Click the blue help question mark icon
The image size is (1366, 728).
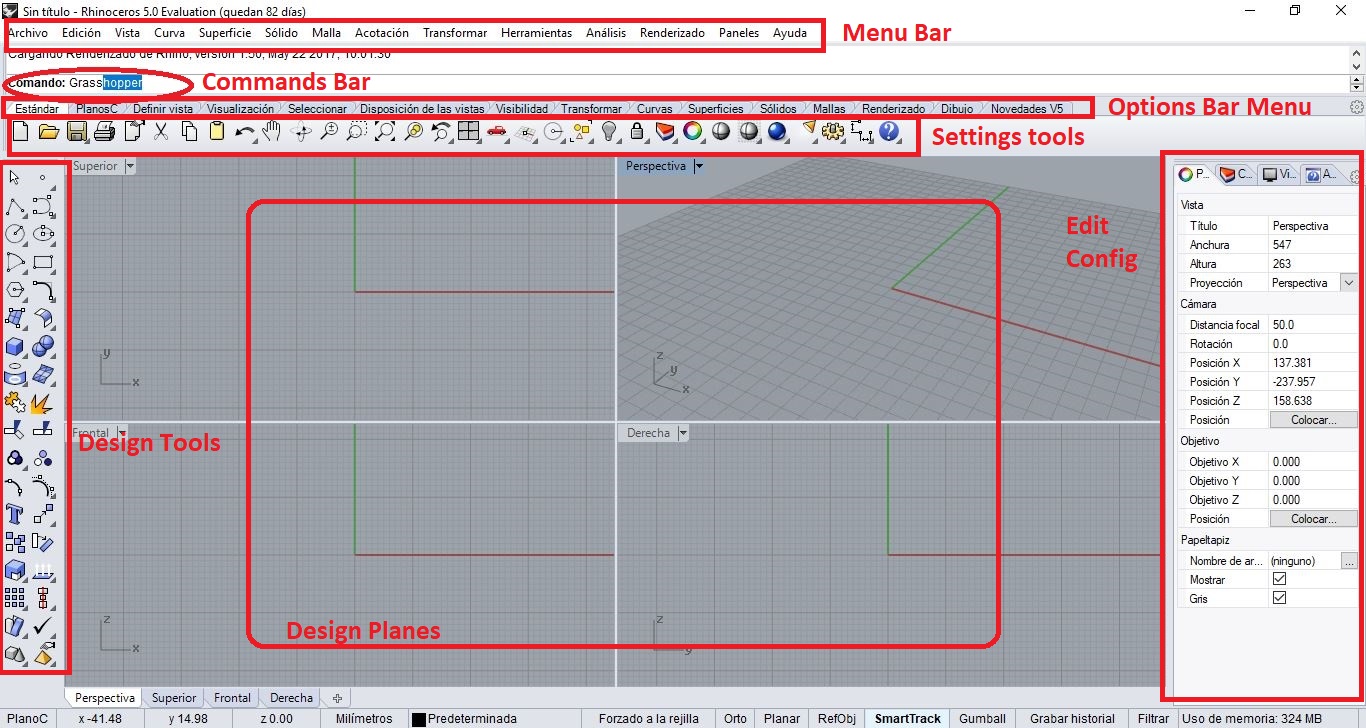pyautogui.click(x=889, y=131)
